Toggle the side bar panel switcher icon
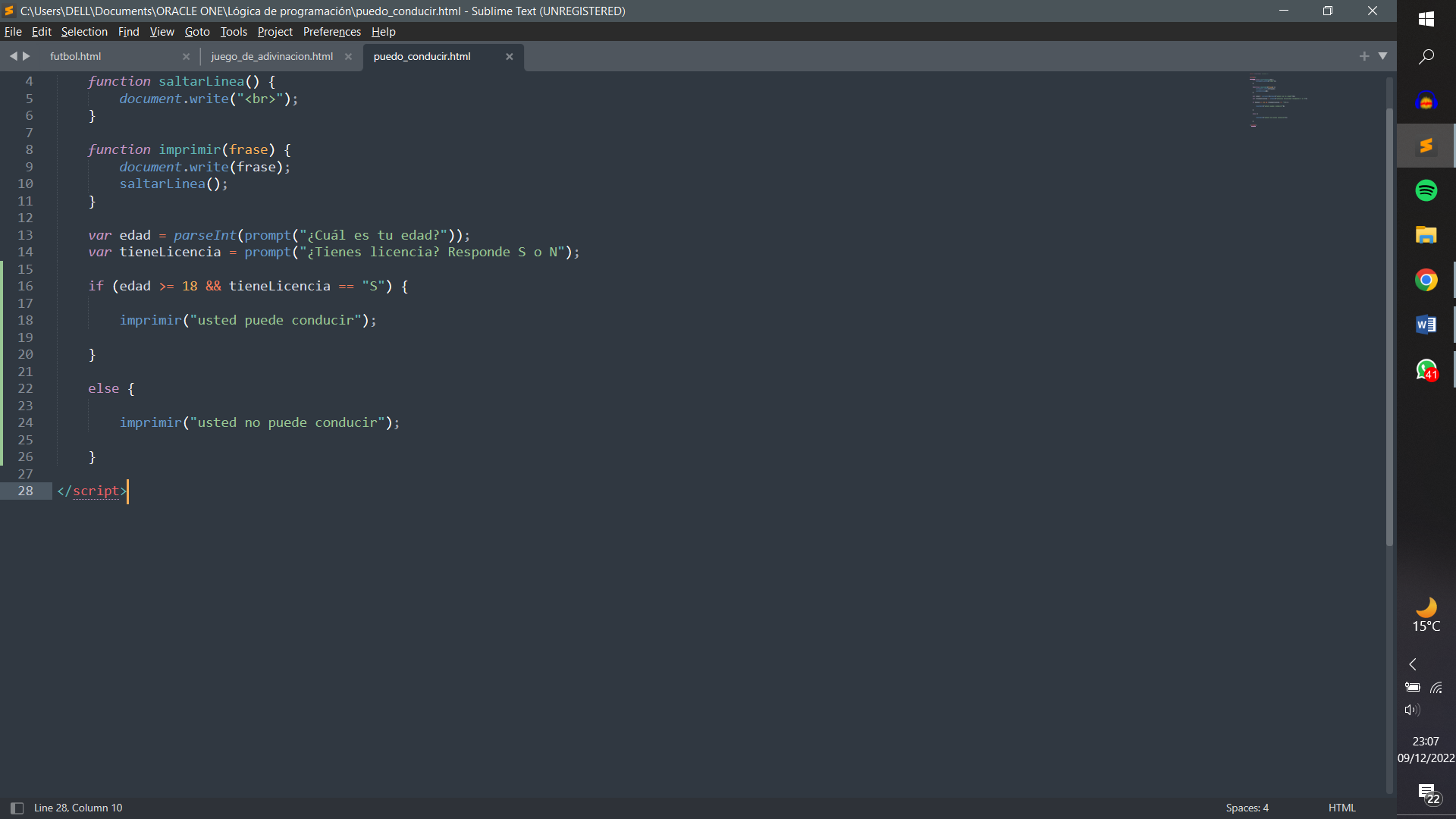Image resolution: width=1456 pixels, height=819 pixels. pyautogui.click(x=17, y=808)
